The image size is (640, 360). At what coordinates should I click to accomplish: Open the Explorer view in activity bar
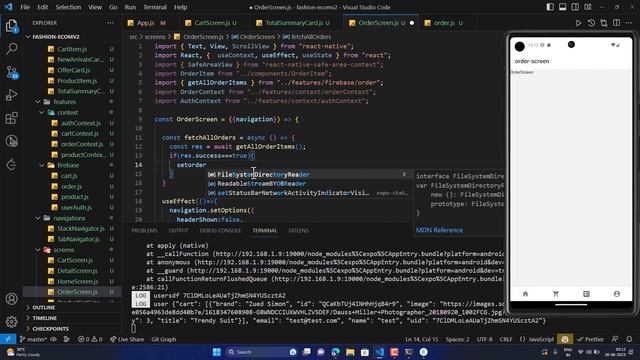click(11, 26)
